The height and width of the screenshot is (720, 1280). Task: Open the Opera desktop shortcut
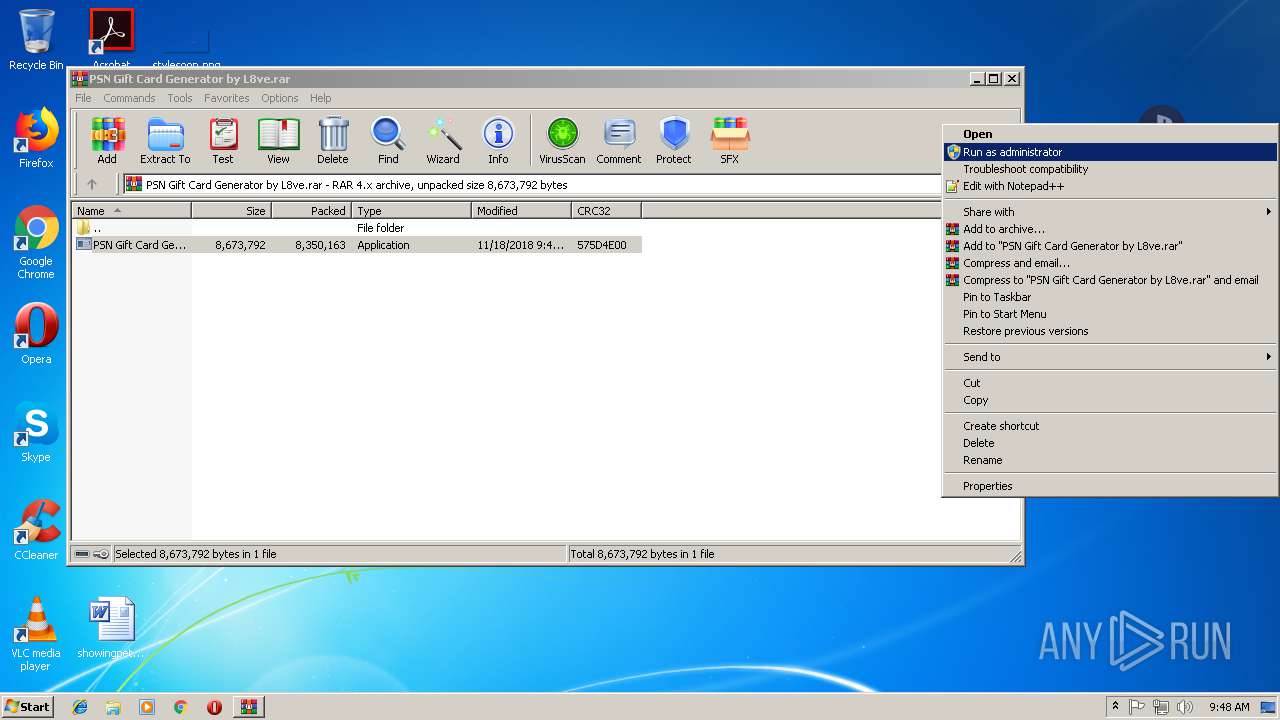(36, 334)
